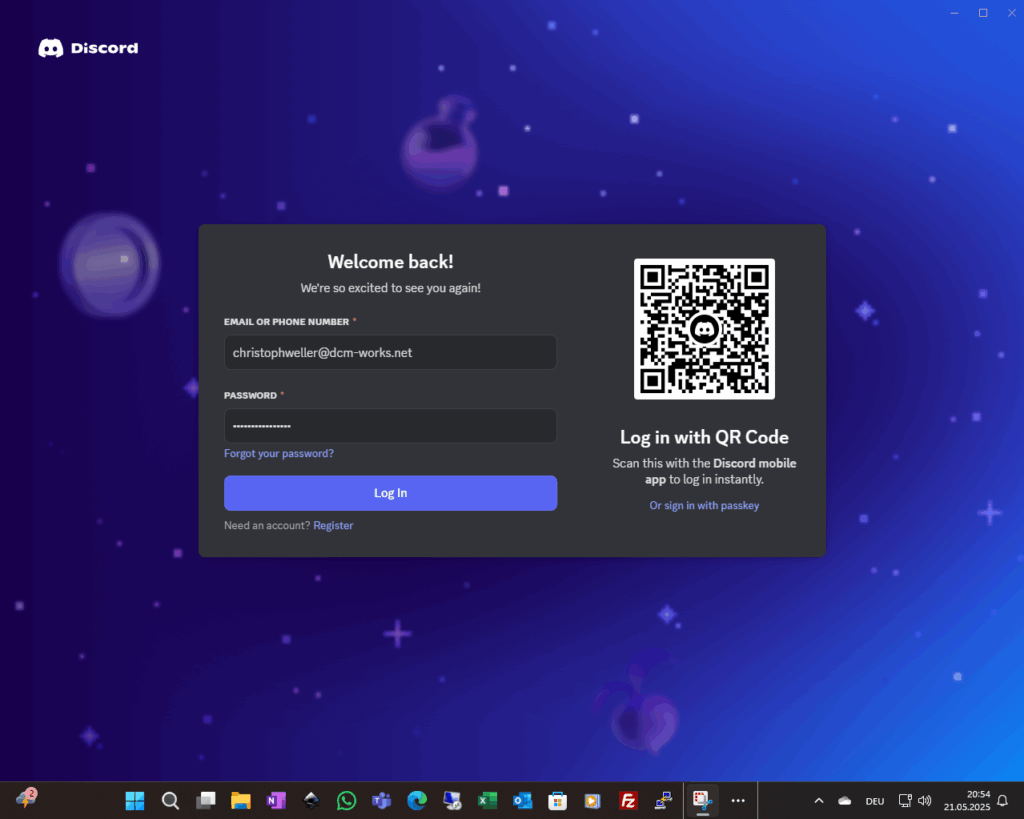Click the Log In button
The height and width of the screenshot is (819, 1024).
(390, 493)
